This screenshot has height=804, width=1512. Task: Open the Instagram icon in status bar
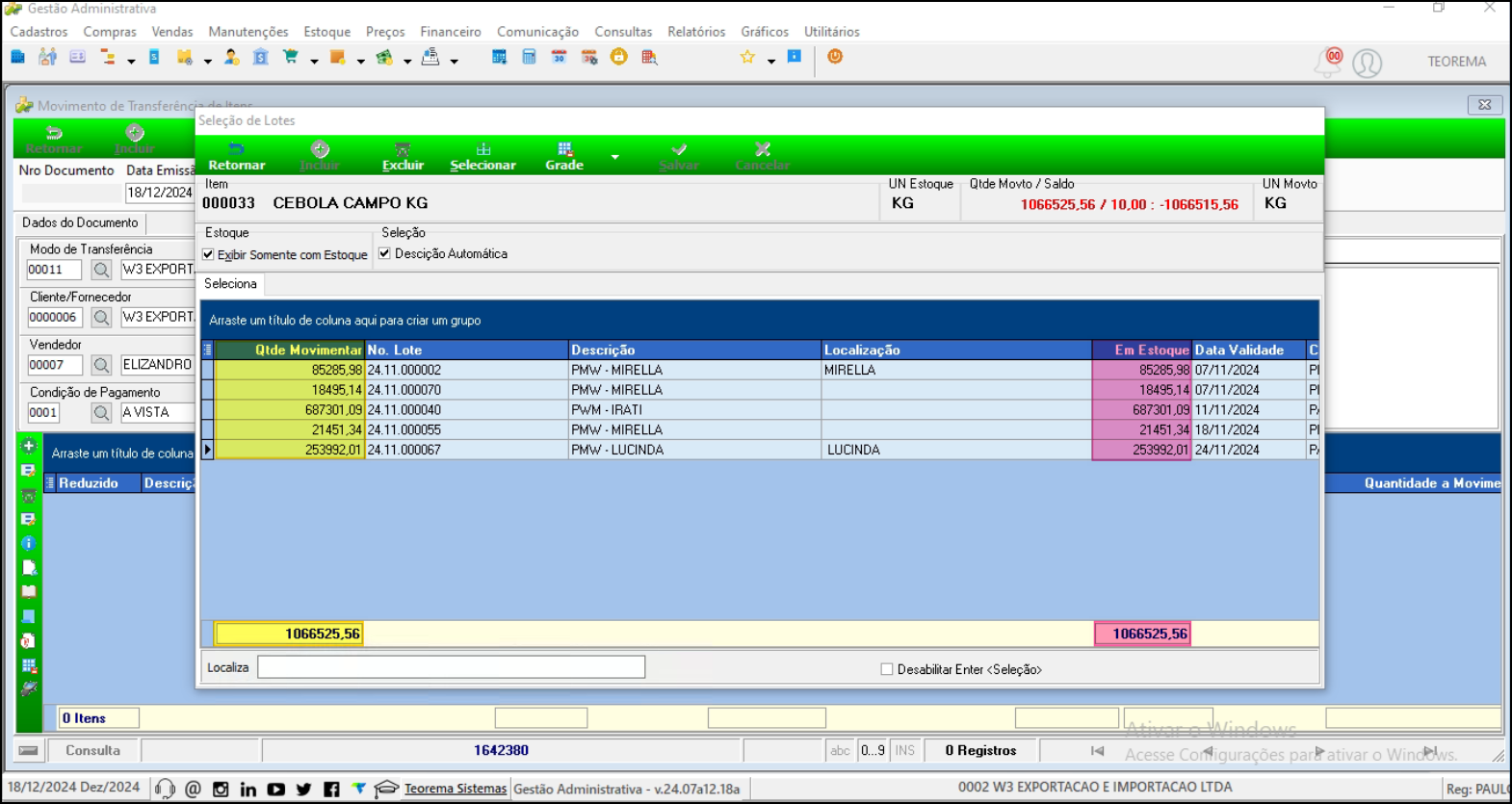pos(221,790)
